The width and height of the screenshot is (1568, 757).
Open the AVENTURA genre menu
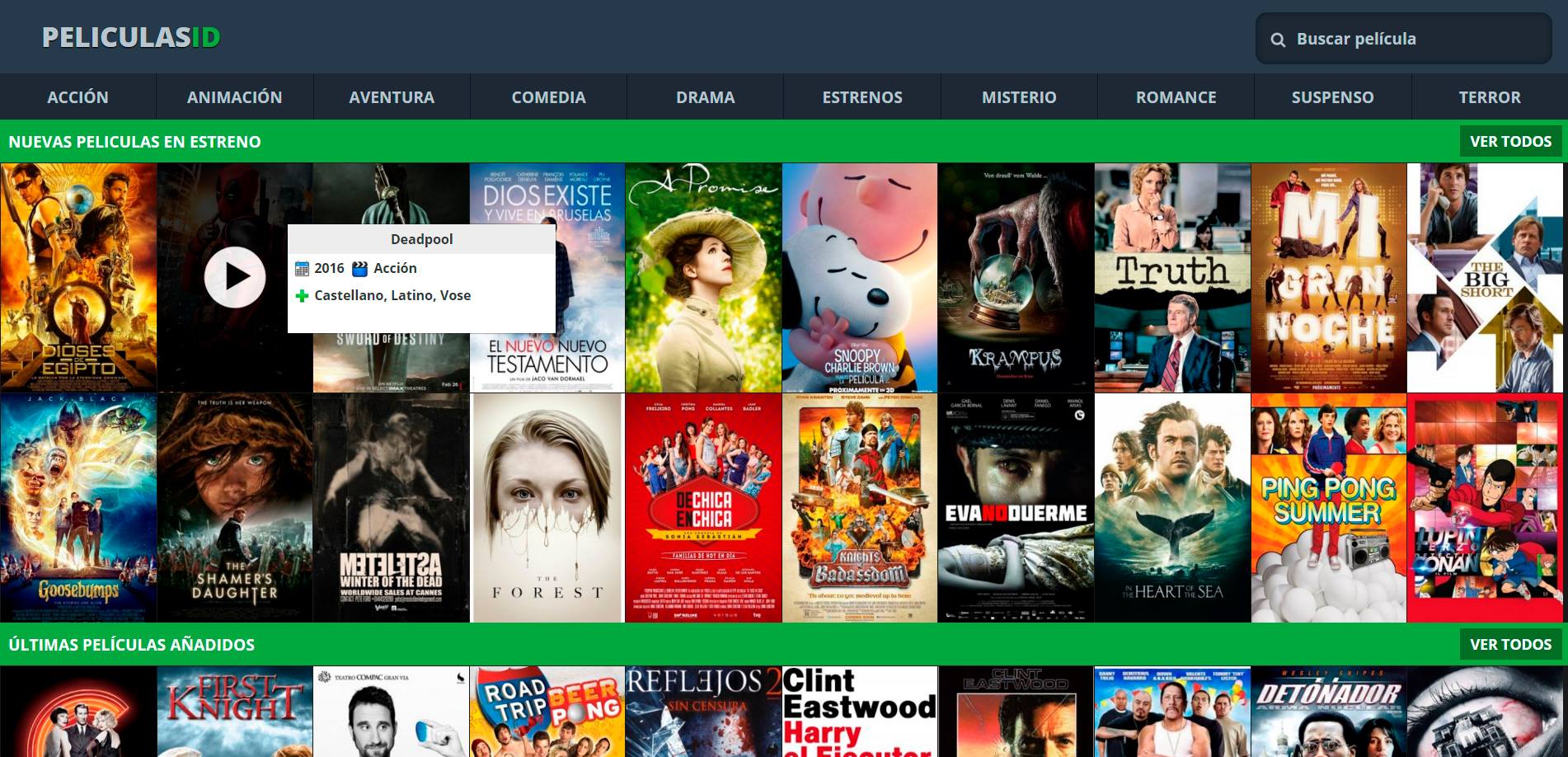pyautogui.click(x=392, y=97)
